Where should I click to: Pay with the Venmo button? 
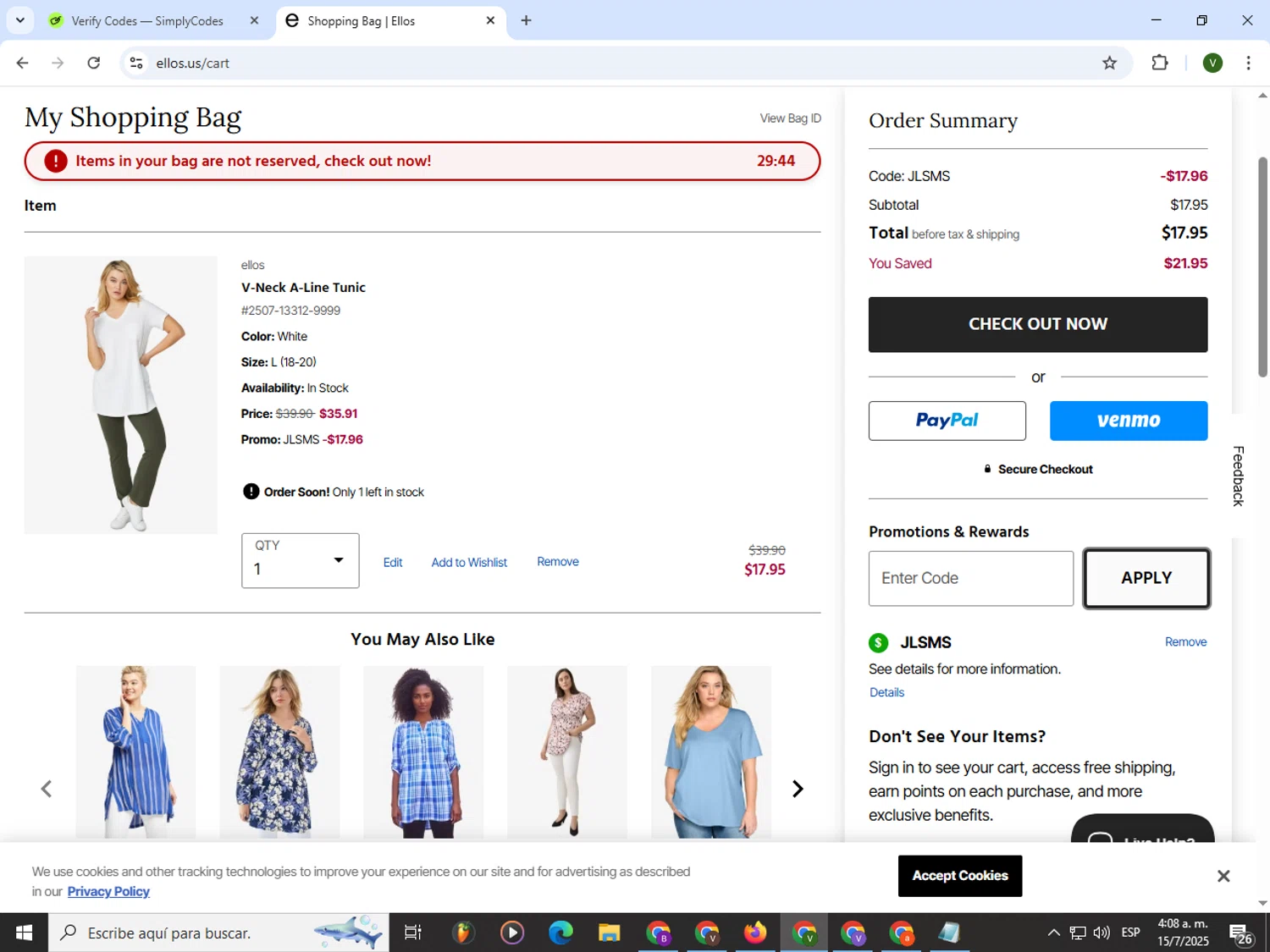pos(1129,421)
